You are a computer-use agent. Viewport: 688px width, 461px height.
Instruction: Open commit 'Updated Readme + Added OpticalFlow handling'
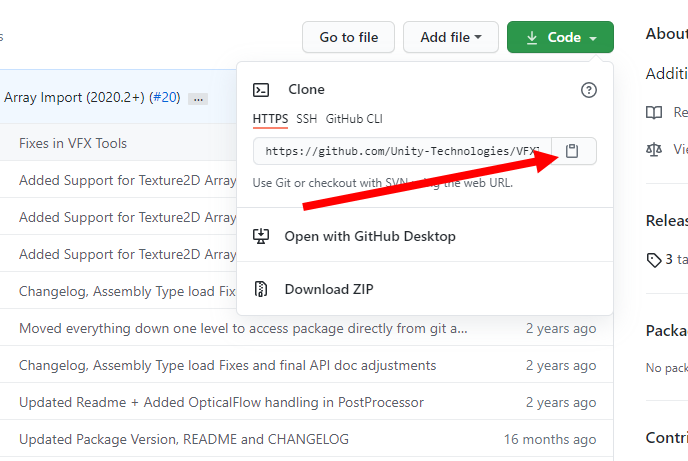[221, 402]
